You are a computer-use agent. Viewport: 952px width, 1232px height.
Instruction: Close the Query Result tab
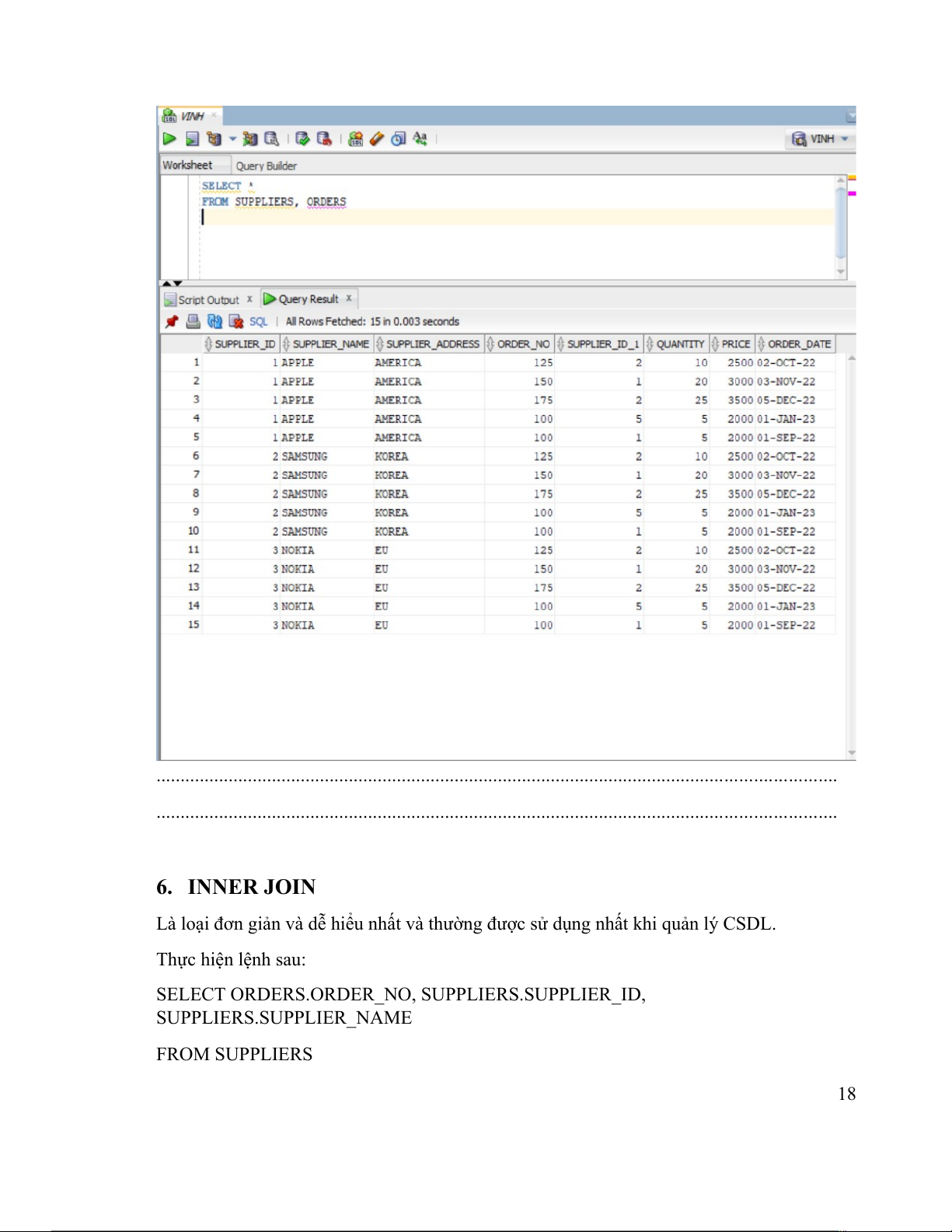click(x=349, y=298)
